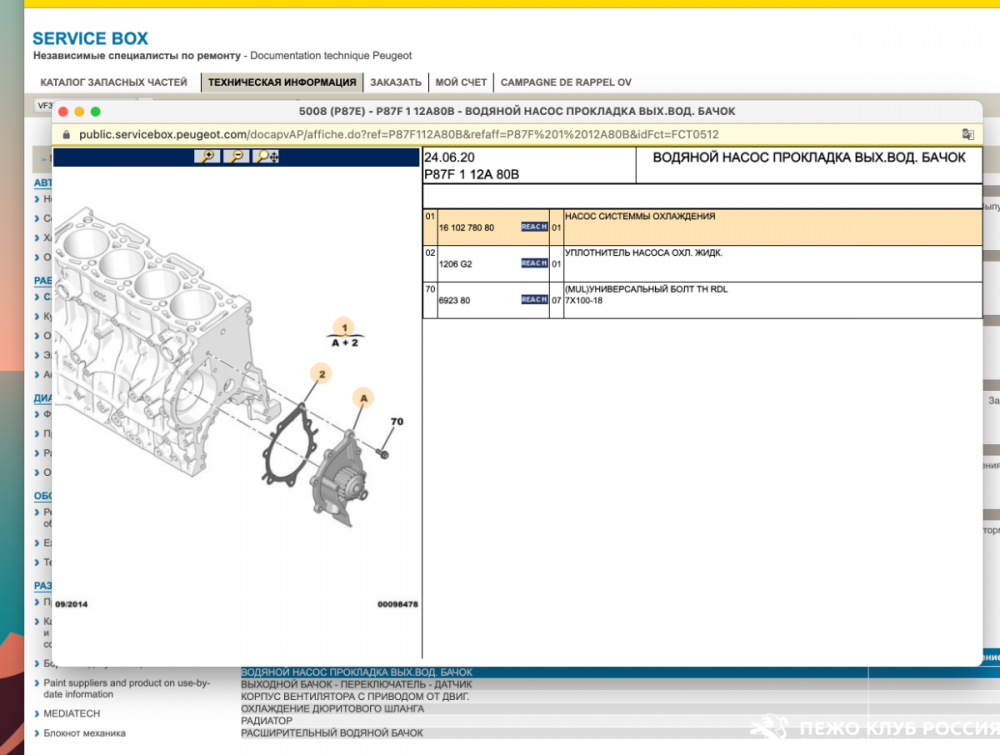The height and width of the screenshot is (755, 1000).
Task: Click the translate icon in the address bar
Action: click(967, 134)
